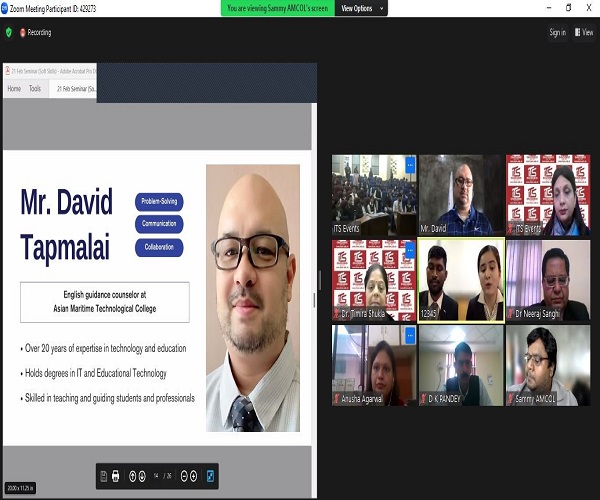Click the page size label in bottom-left corner
The image size is (600, 500).
coord(20,488)
